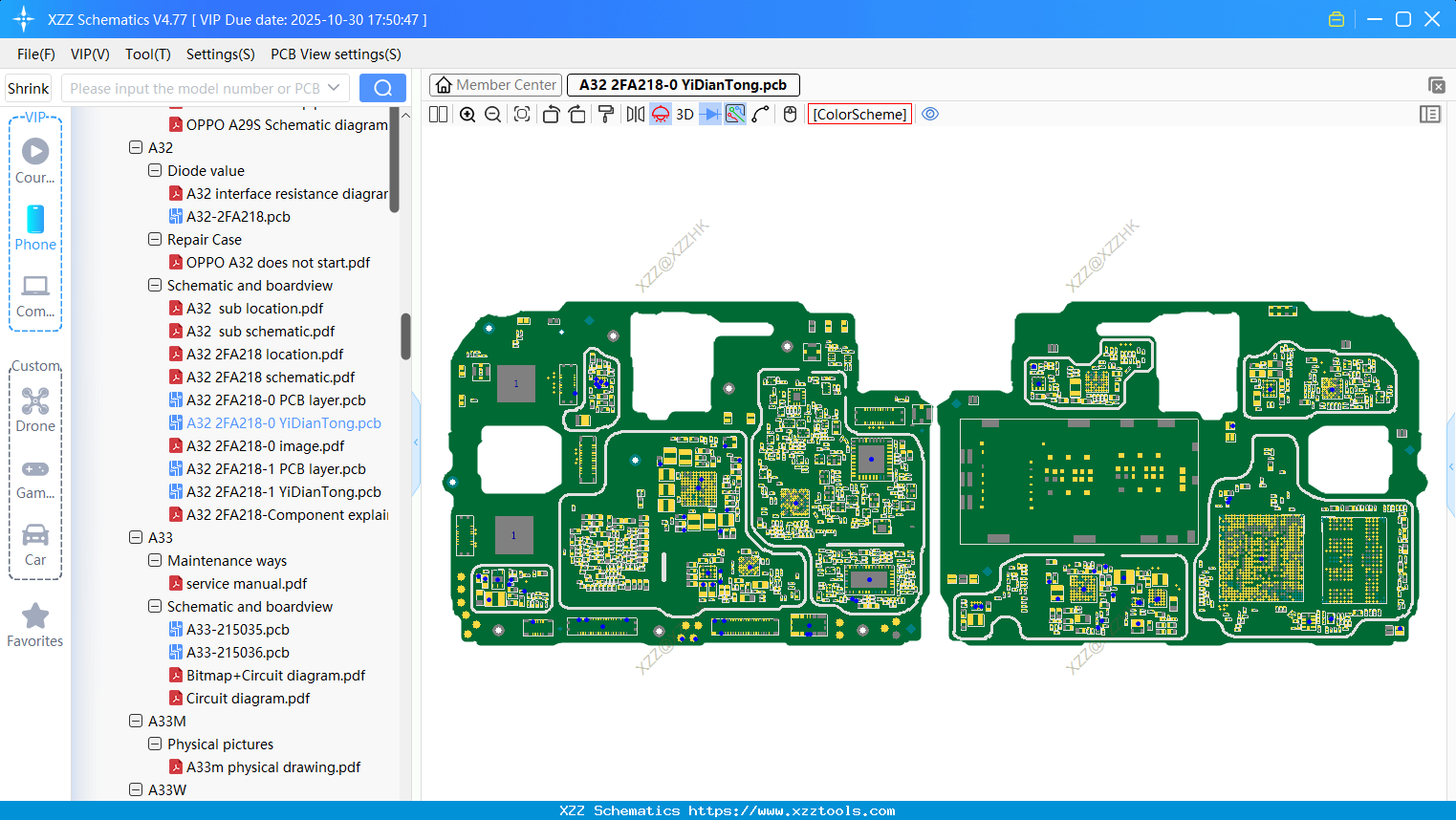The image size is (1456, 820).
Task: Collapse the A32 tree node
Action: pos(136,147)
